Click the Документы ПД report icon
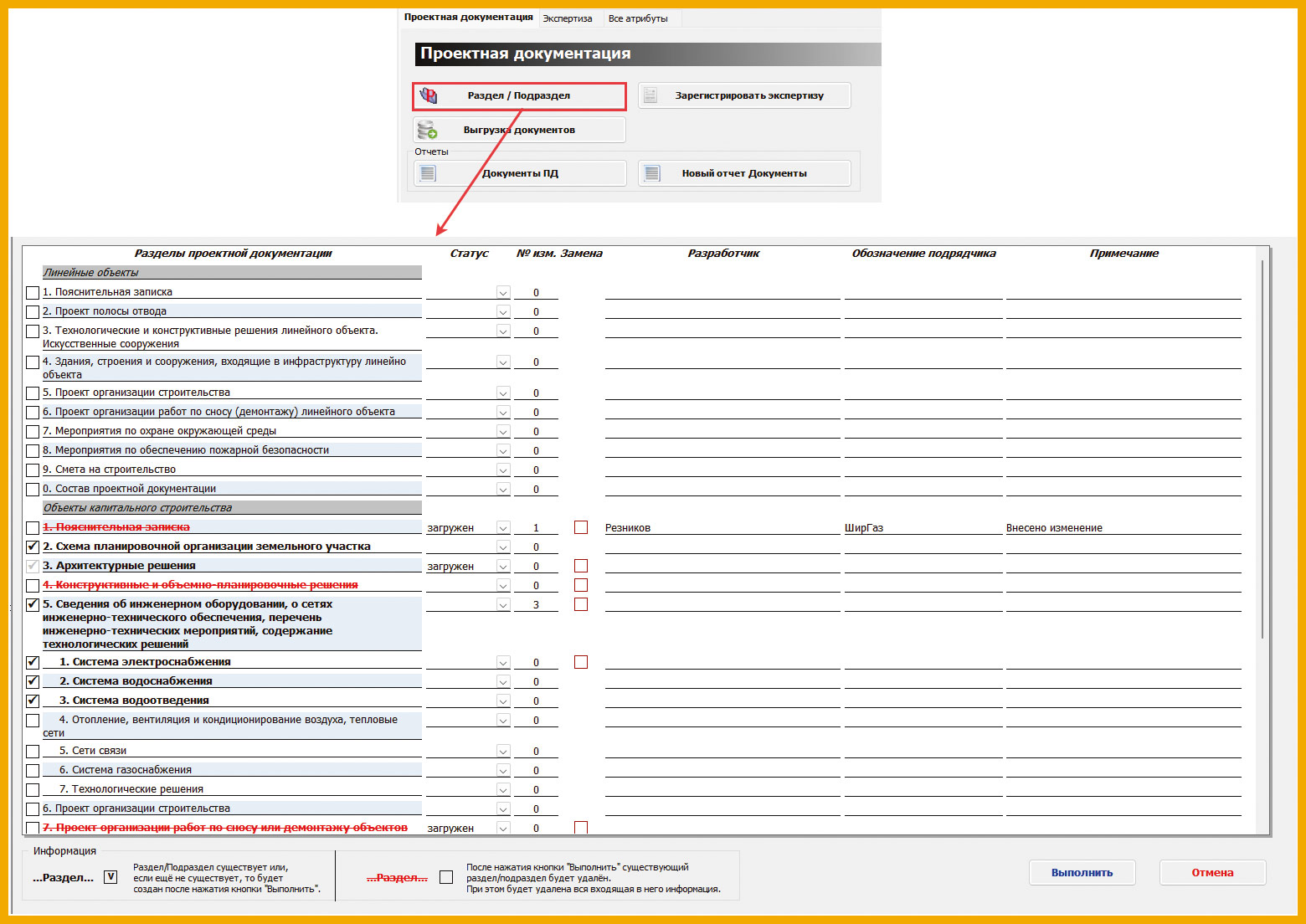Viewport: 1306px width, 924px height. click(428, 173)
